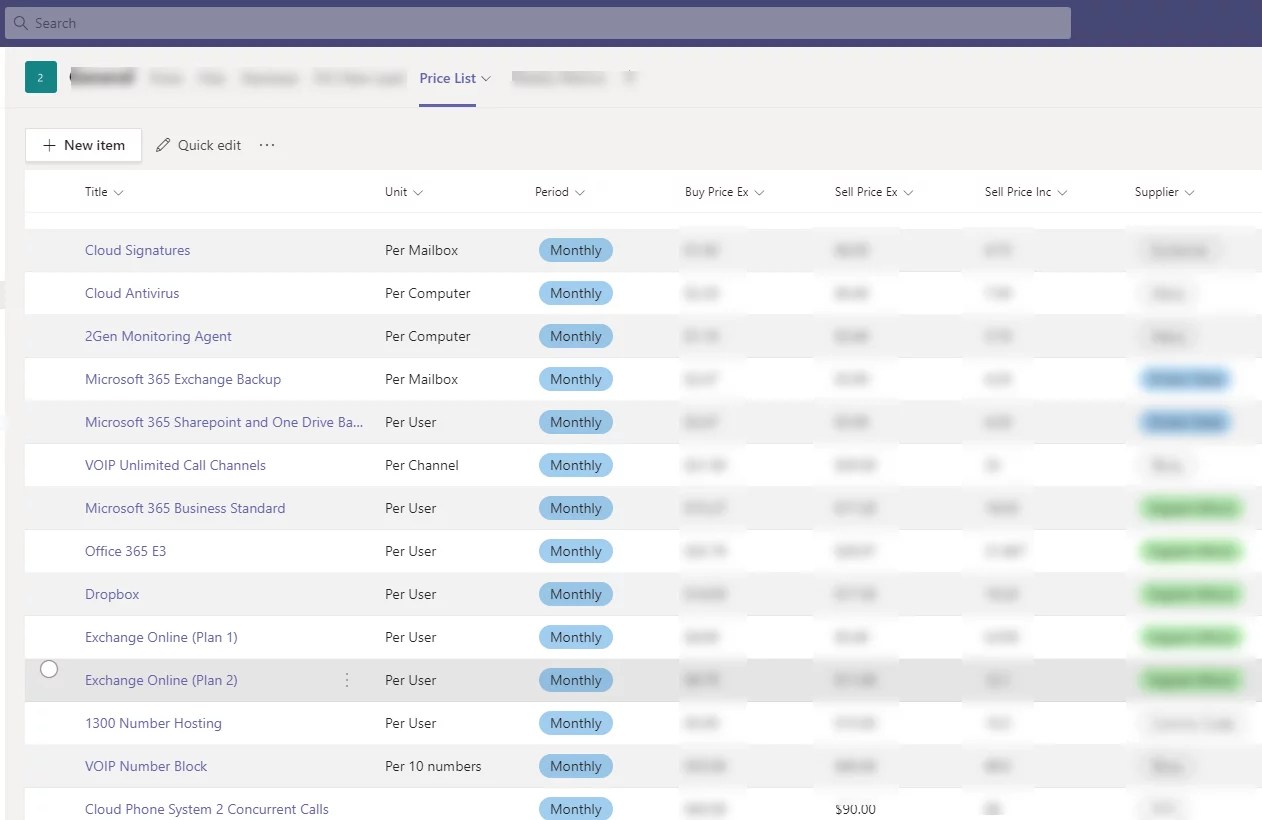1262x820 pixels.
Task: Expand the Sell Price Ex column menu
Action: [x=908, y=192]
